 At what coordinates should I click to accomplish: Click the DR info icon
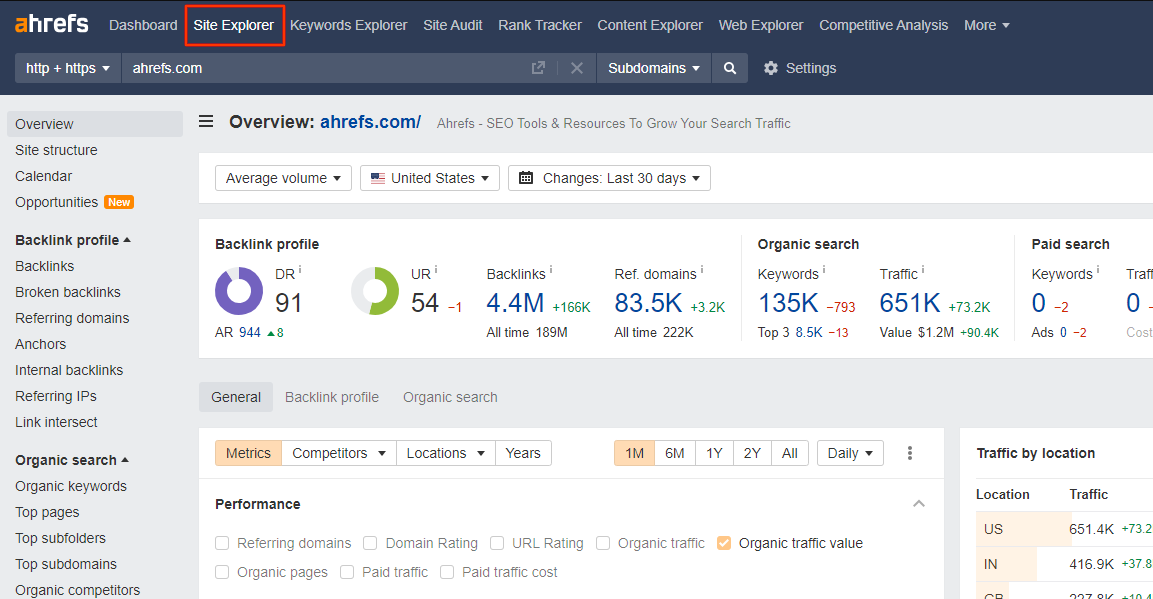(x=300, y=270)
